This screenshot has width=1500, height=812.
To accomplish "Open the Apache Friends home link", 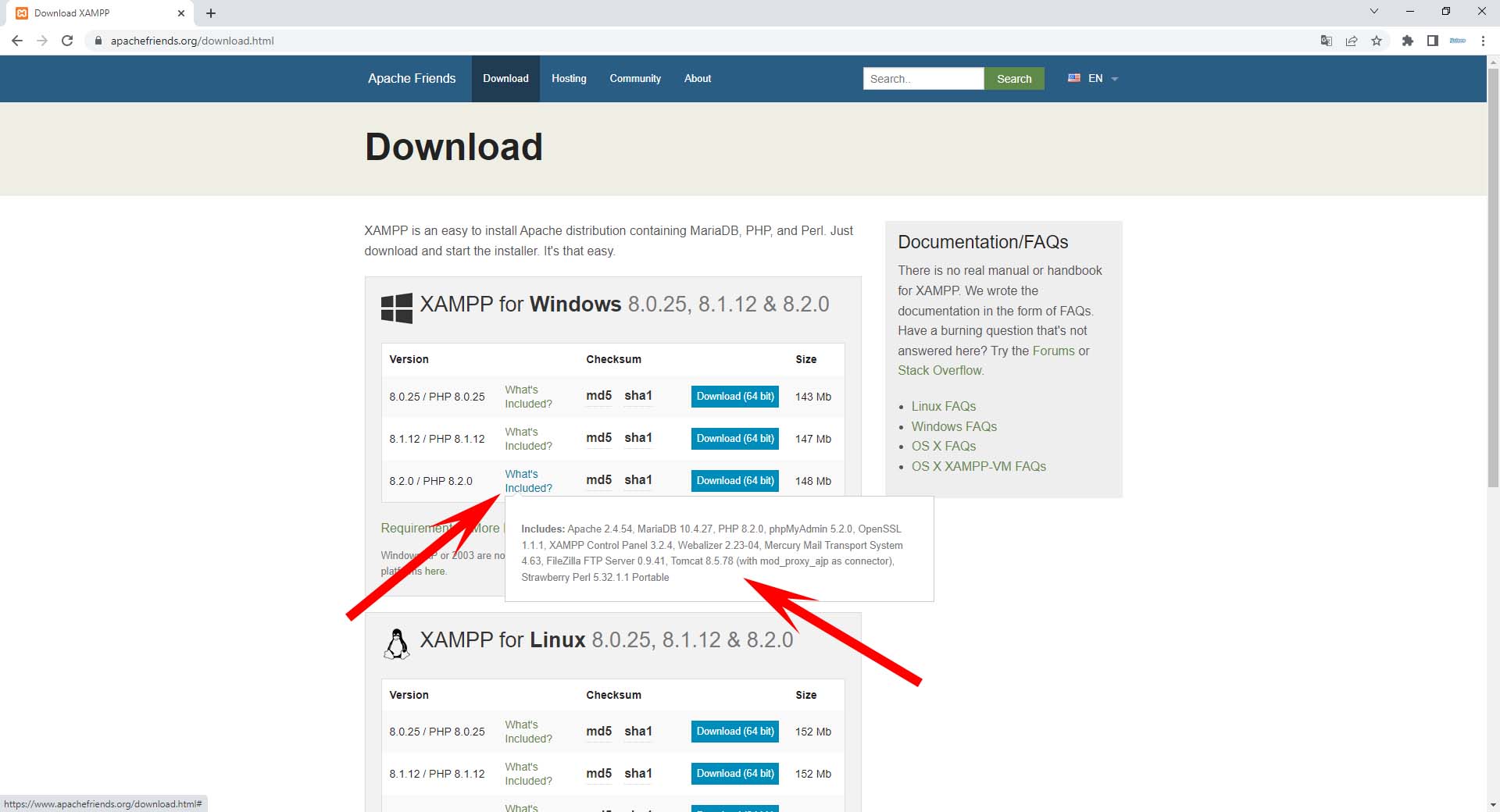I will coord(412,78).
